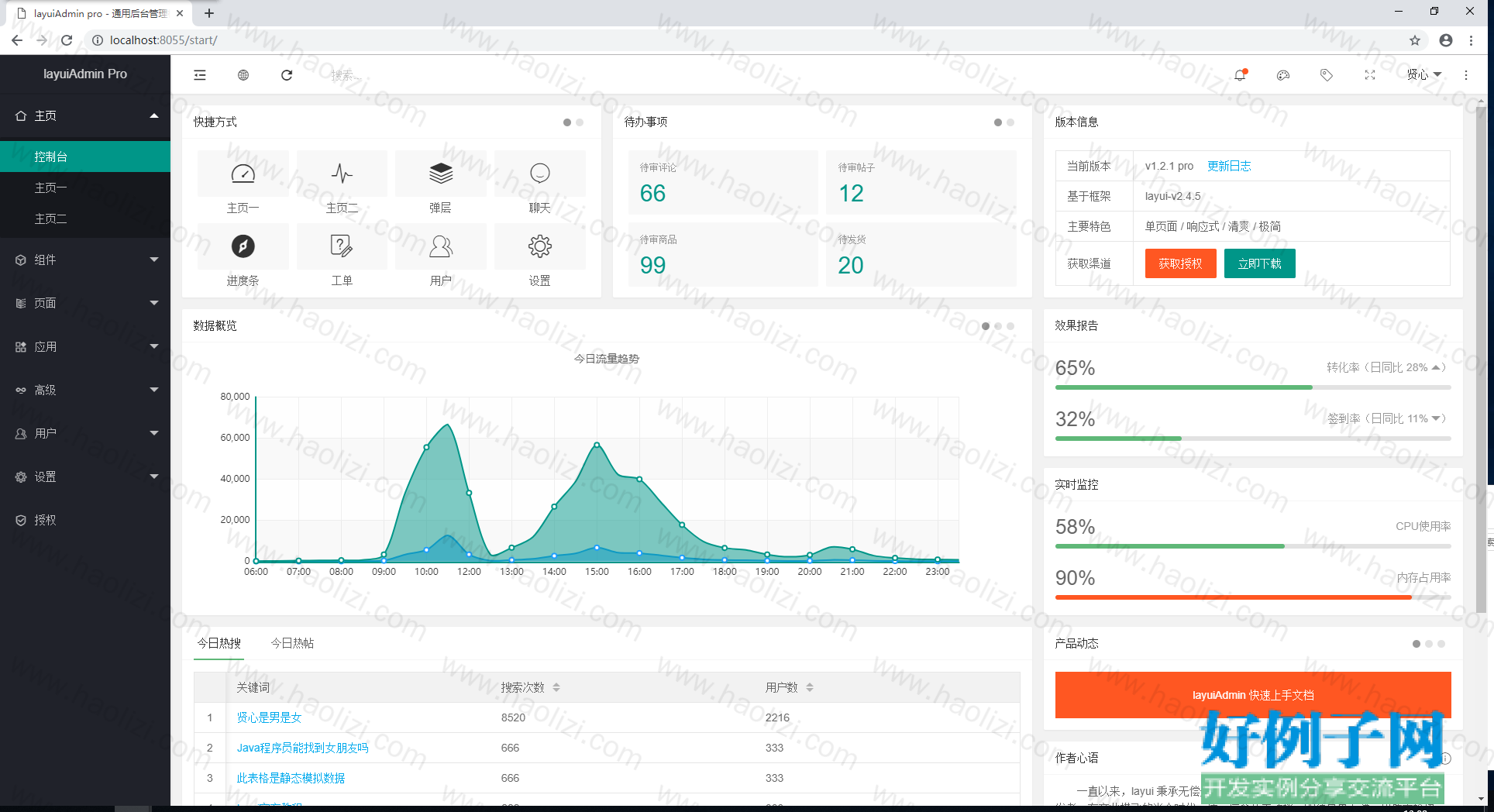Open the Chrome three-dot menu
The width and height of the screenshot is (1494, 812).
[x=1472, y=40]
